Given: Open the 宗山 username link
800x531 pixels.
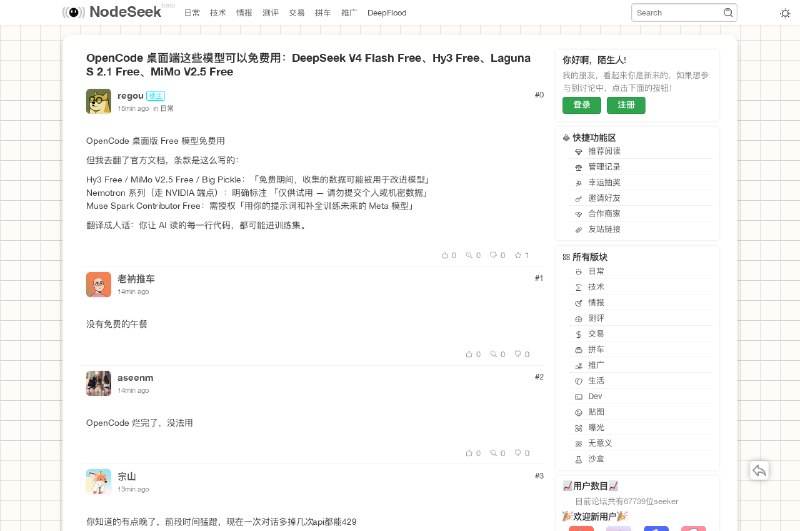Looking at the screenshot, I should [127, 476].
